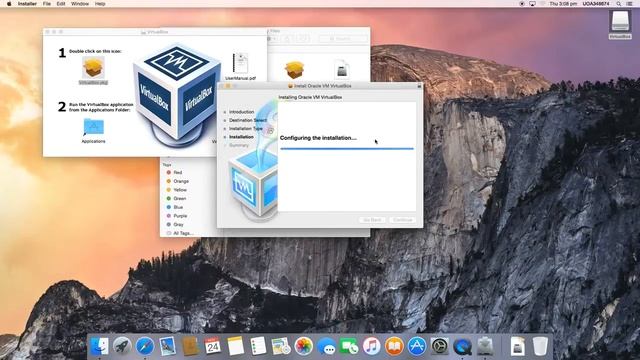Select the Gray tag in the Finder sidebar
The image size is (640, 360).
click(178, 224)
